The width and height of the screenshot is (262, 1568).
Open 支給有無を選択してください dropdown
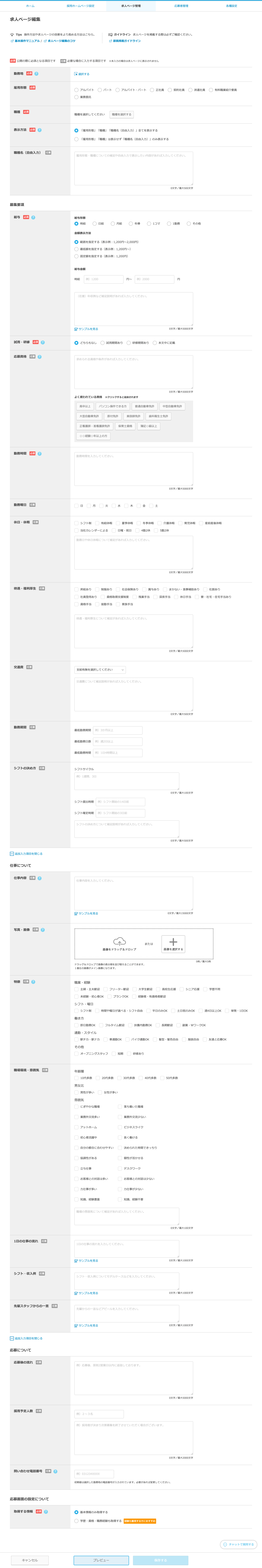pyautogui.click(x=100, y=670)
